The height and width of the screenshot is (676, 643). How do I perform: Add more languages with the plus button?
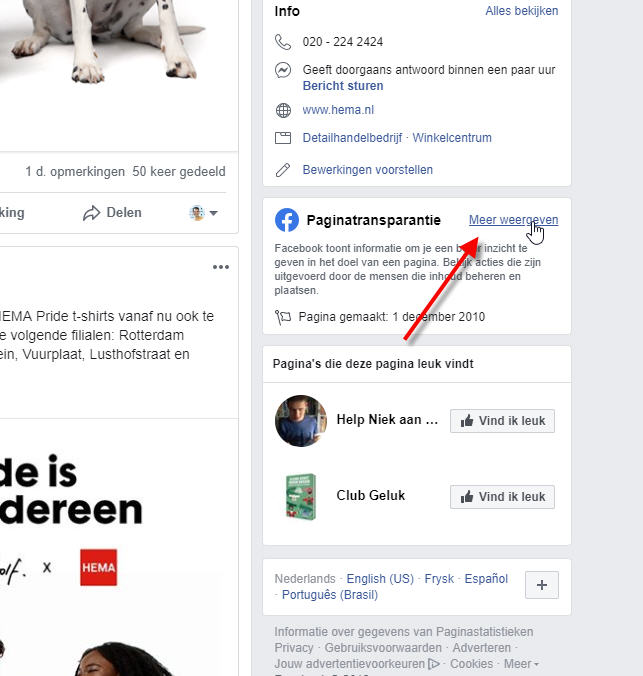tap(542, 585)
